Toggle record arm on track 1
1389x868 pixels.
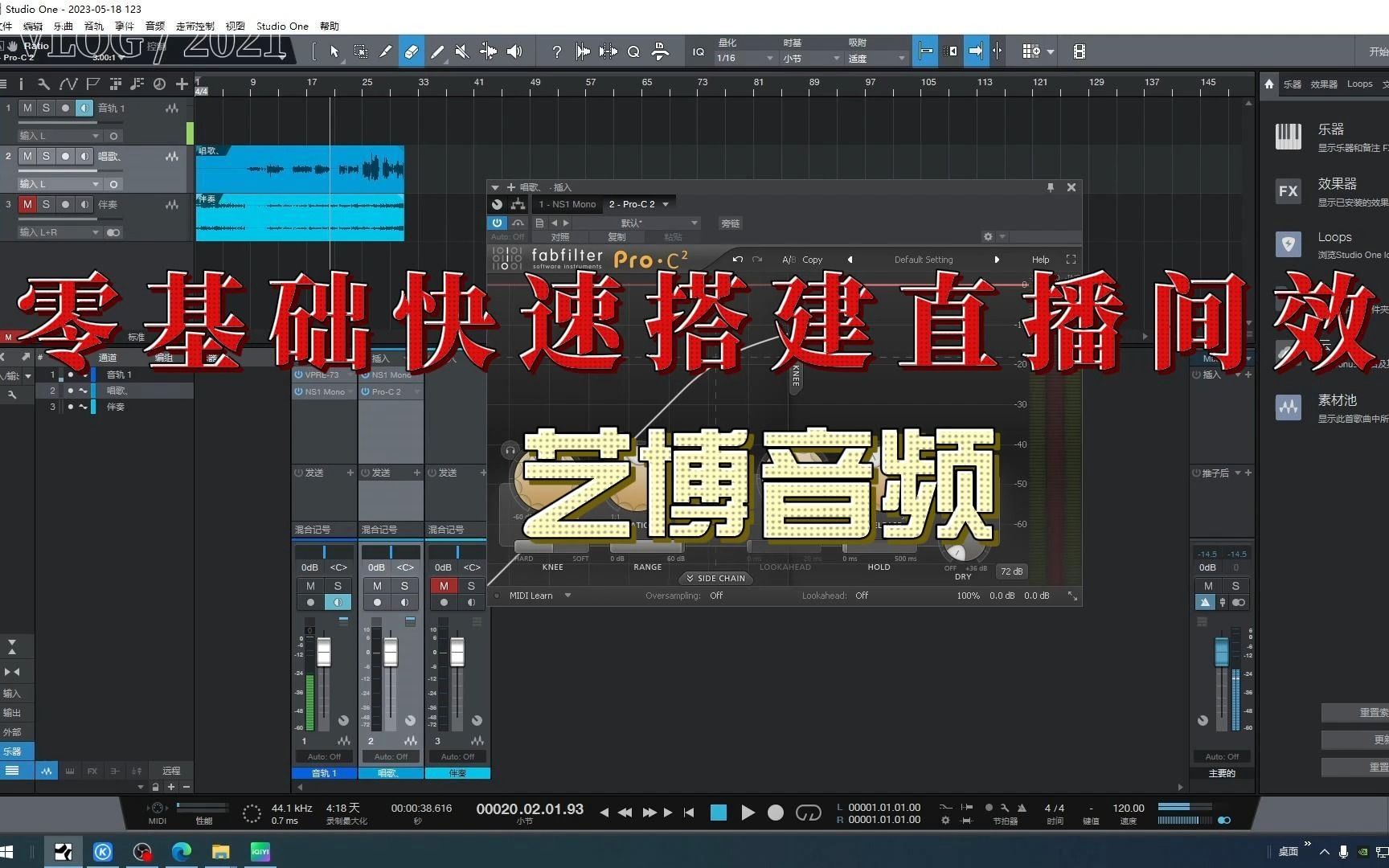pyautogui.click(x=65, y=108)
